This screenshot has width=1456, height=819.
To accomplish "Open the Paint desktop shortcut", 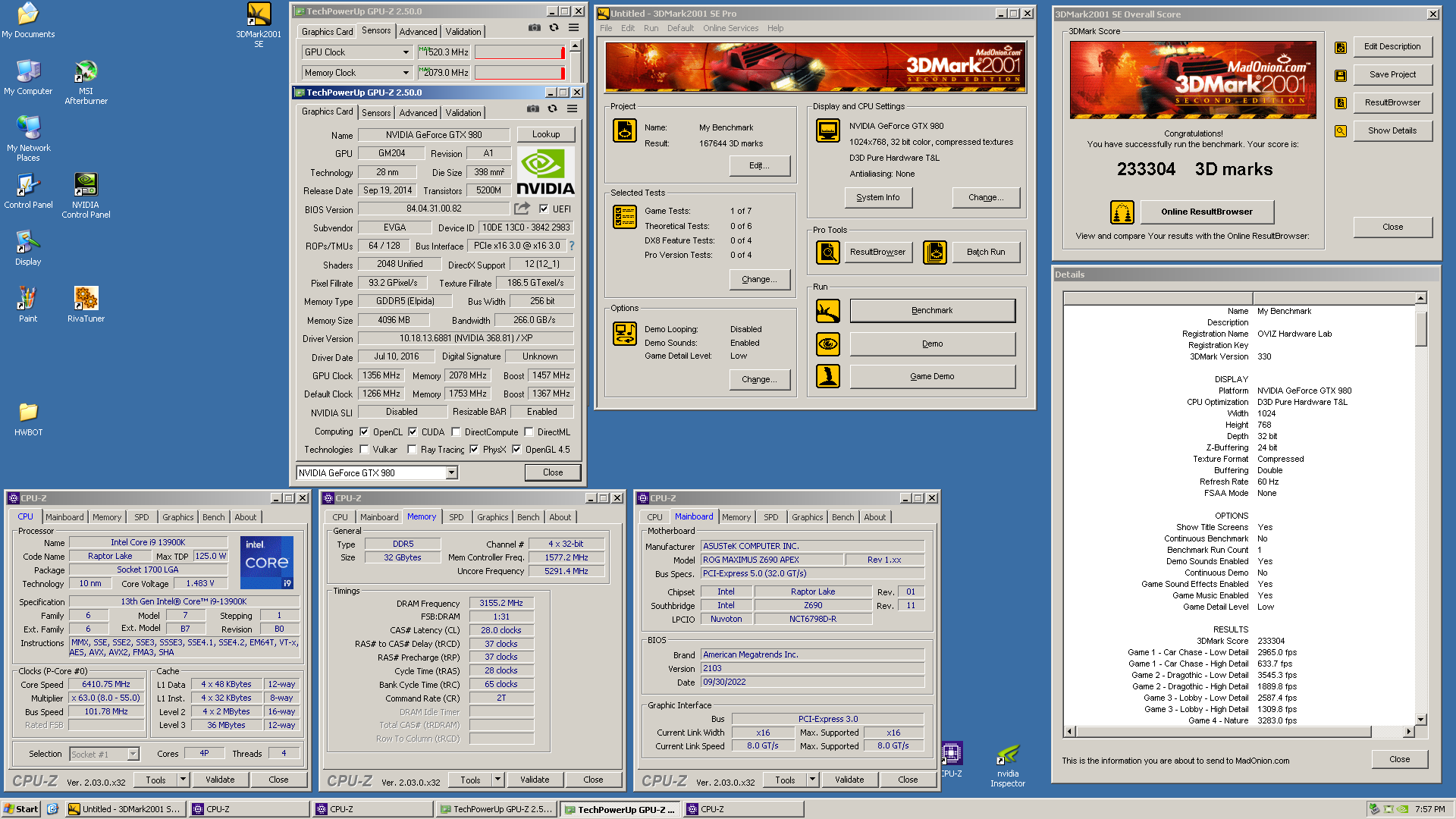I will (x=28, y=305).
